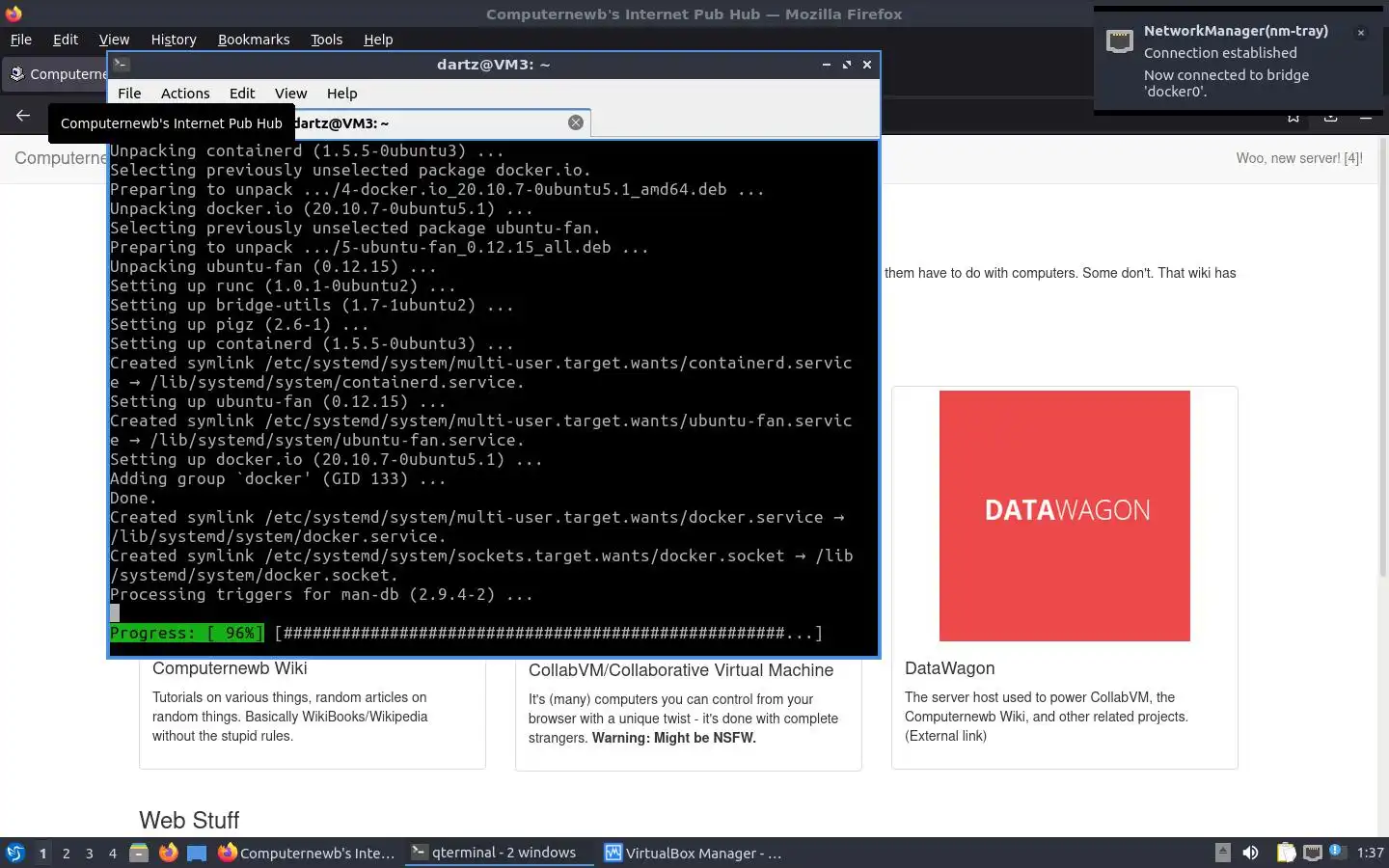Image resolution: width=1389 pixels, height=868 pixels.
Task: Click the terminal icon in qterminal title bar
Action: [x=122, y=65]
